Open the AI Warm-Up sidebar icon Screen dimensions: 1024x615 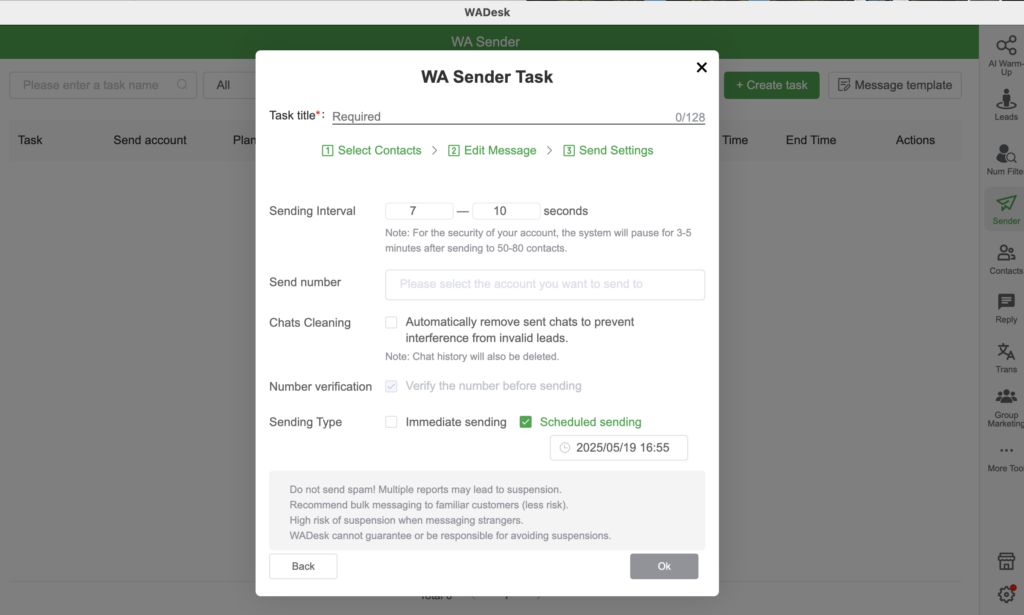tap(1006, 47)
